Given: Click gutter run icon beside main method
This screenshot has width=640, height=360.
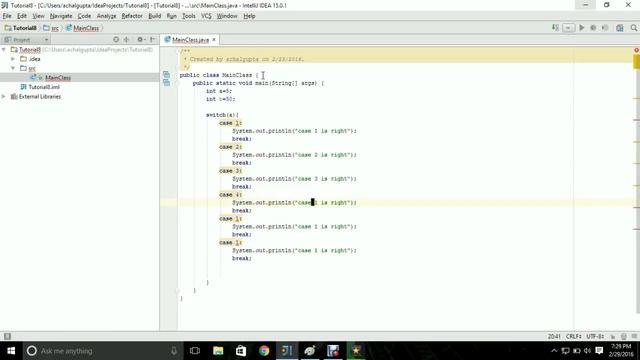Looking at the screenshot, I should tap(166, 83).
